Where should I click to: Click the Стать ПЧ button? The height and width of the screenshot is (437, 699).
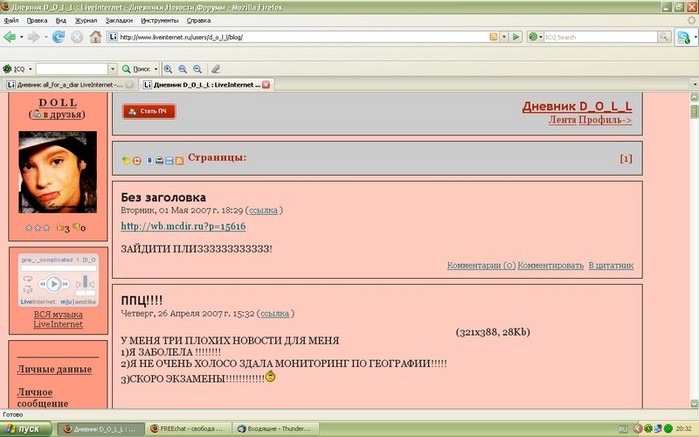tap(149, 111)
